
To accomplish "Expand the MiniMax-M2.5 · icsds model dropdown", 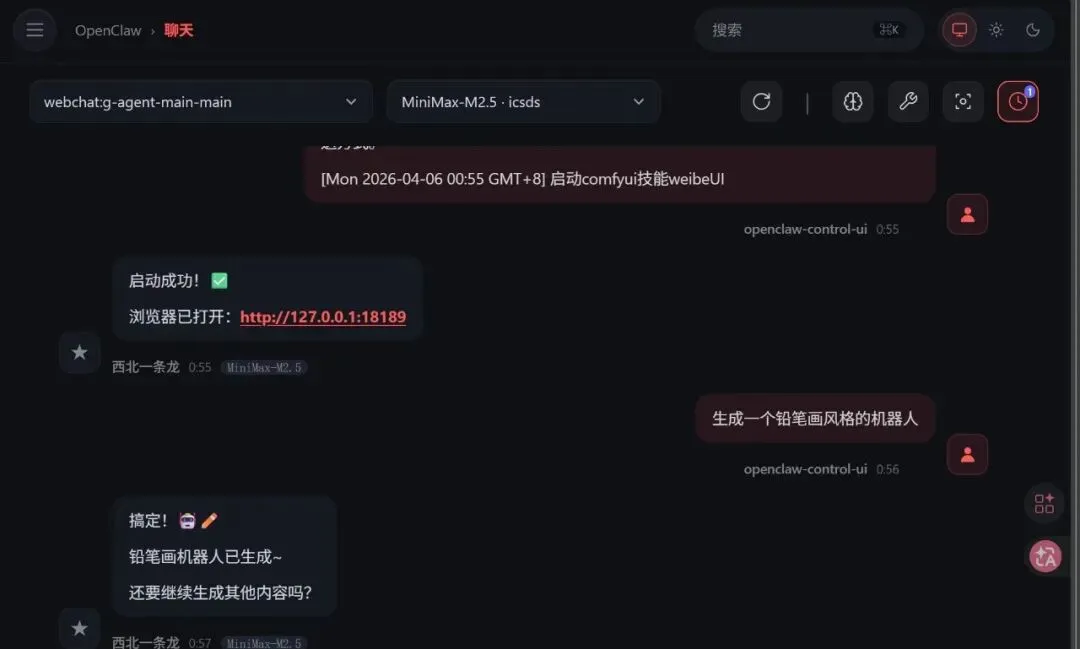I will pyautogui.click(x=523, y=102).
